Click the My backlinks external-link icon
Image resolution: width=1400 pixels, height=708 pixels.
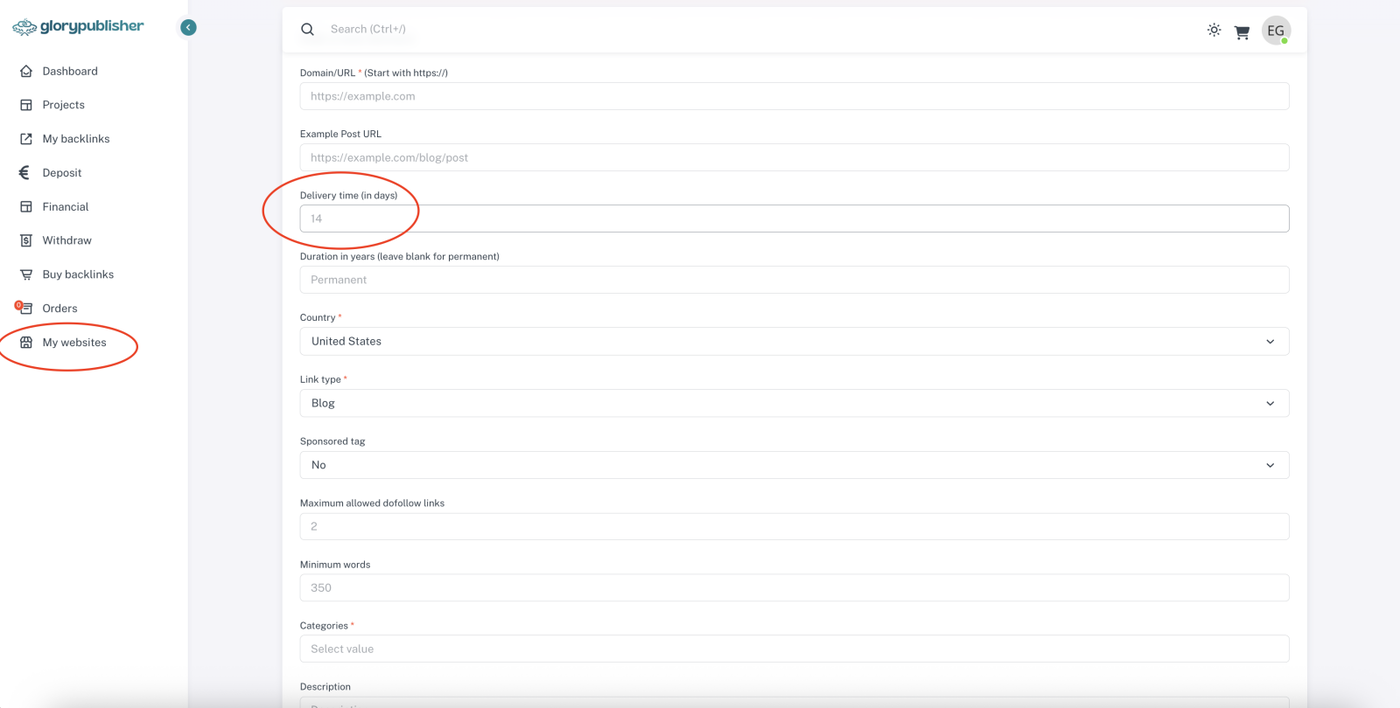click(x=26, y=139)
